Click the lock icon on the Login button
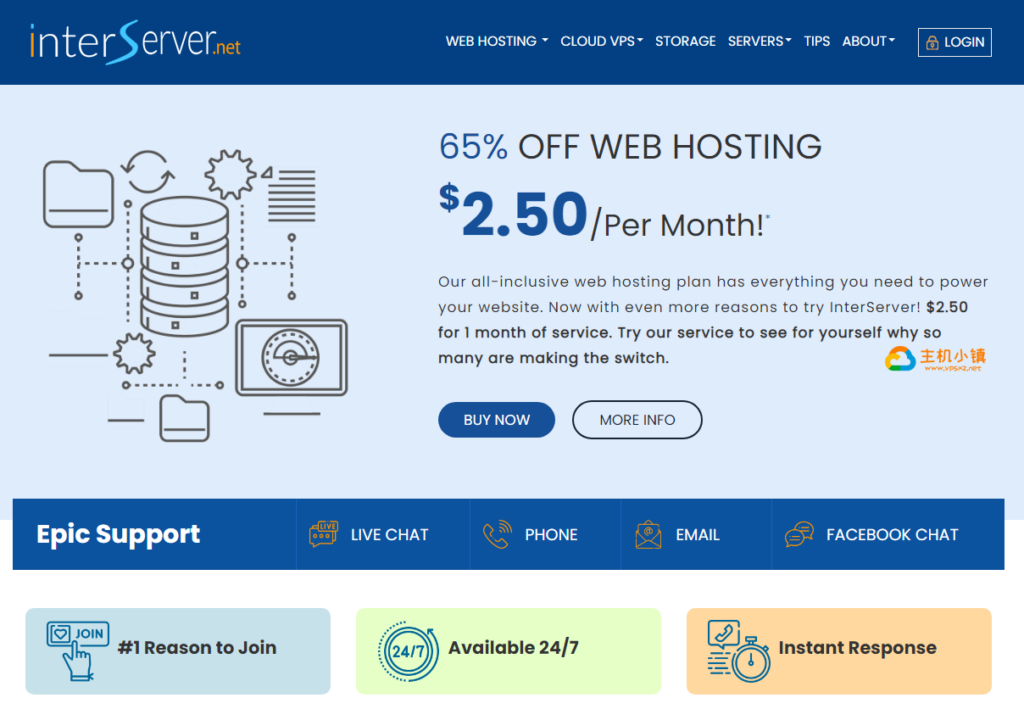1024x720 pixels. (x=932, y=42)
